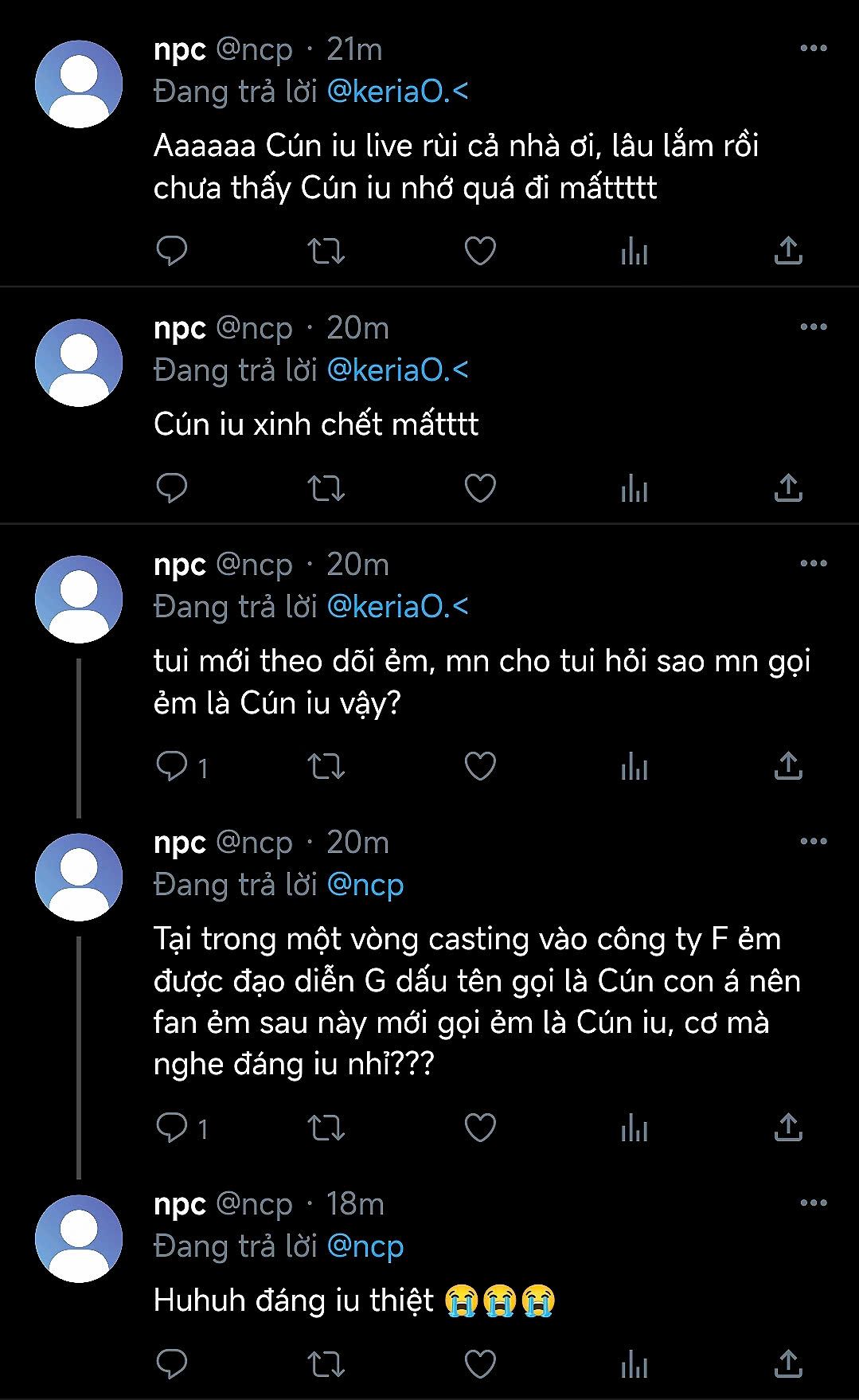859x1400 pixels.
Task: Like the 'Aaaaaa Cún iu live' tweet
Action: (x=480, y=251)
